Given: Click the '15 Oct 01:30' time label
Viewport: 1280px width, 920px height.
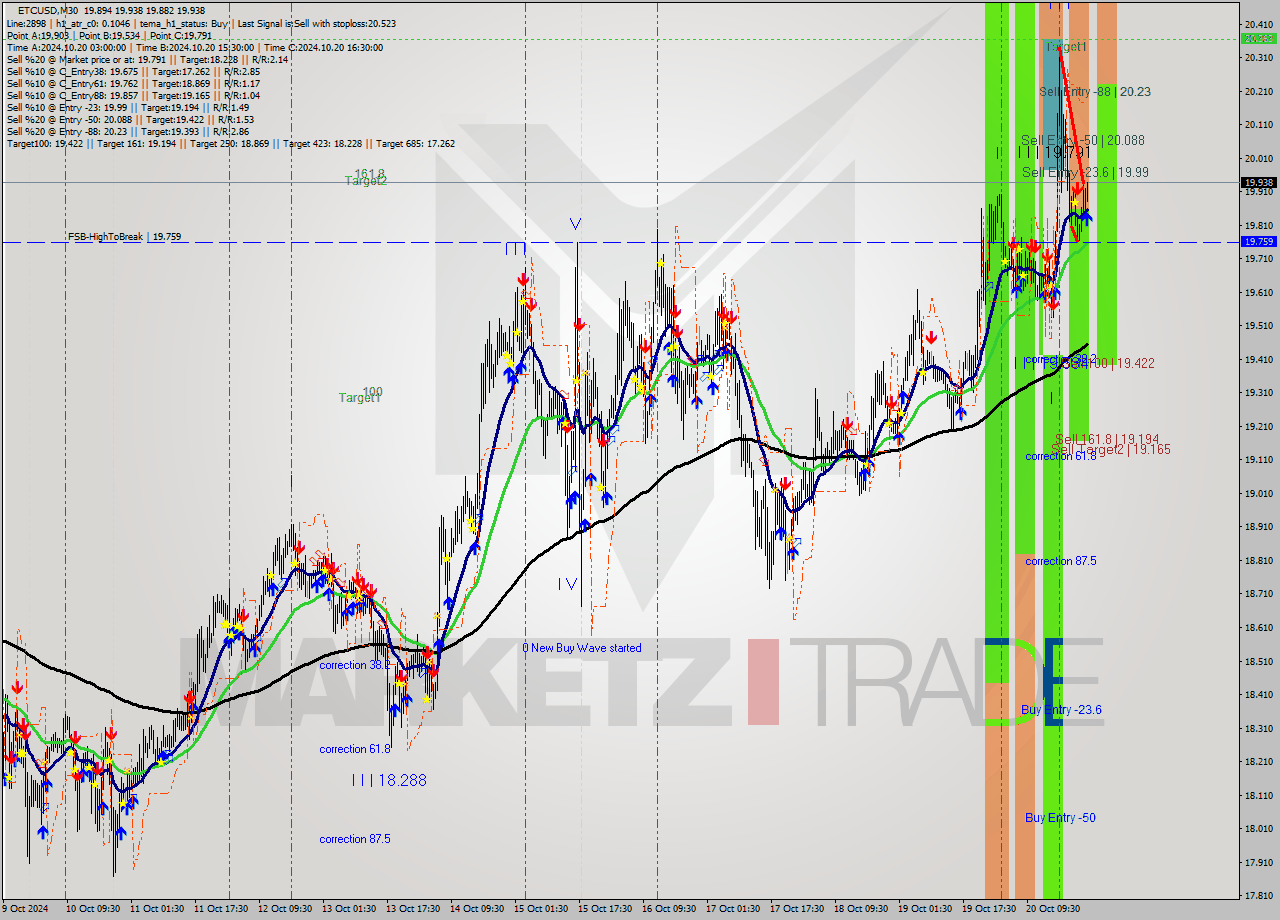Looking at the screenshot, I should tap(541, 909).
